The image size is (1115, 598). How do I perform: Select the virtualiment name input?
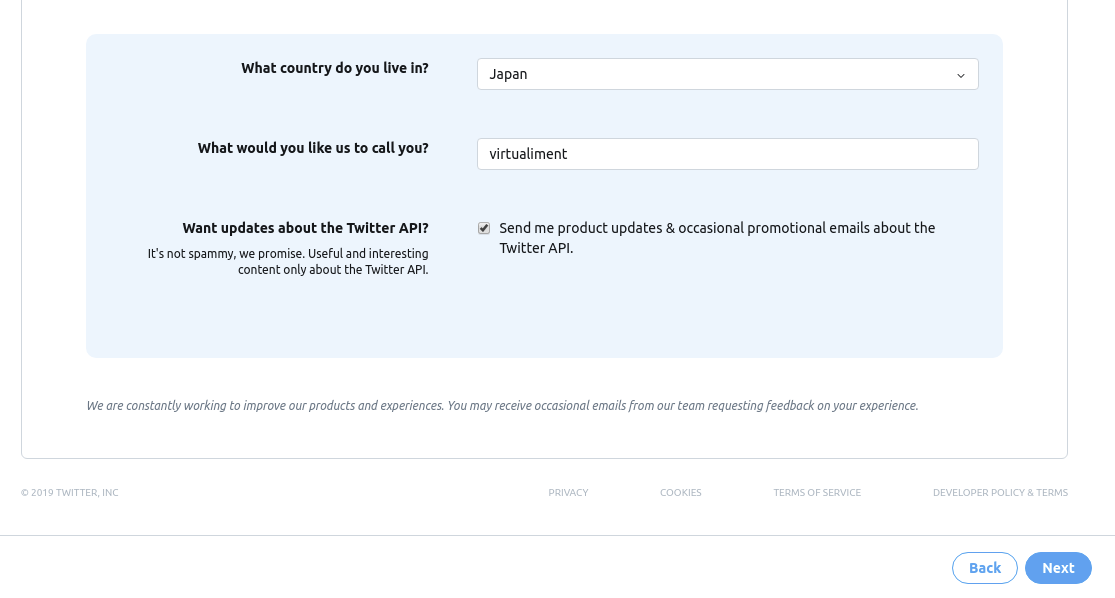point(727,153)
